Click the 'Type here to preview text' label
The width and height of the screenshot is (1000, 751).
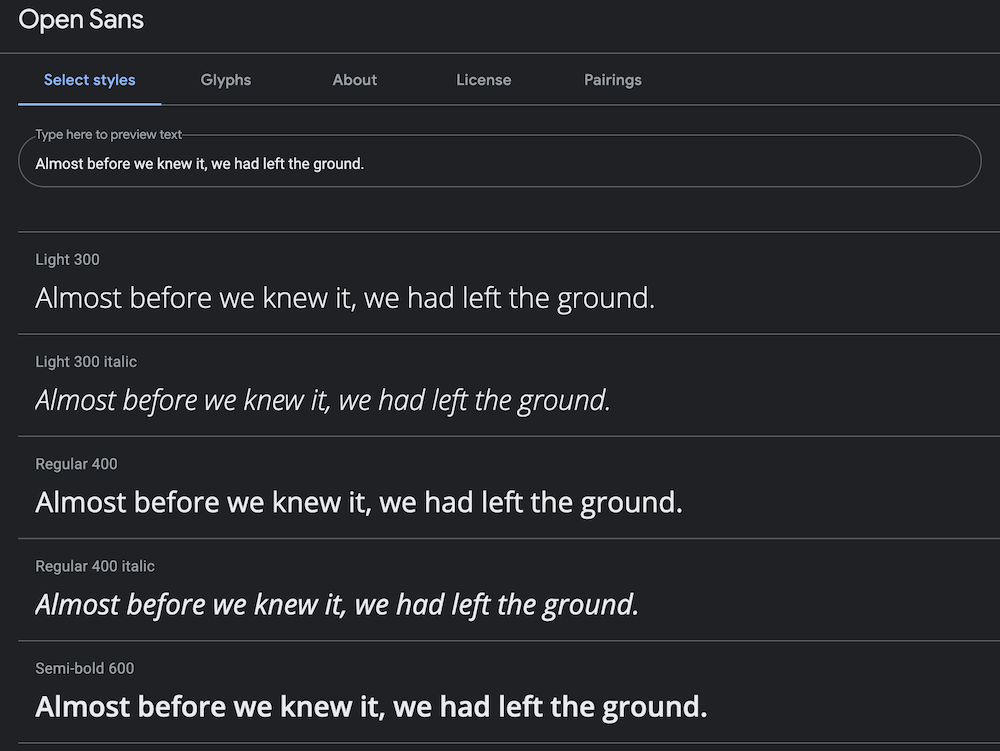click(x=109, y=134)
